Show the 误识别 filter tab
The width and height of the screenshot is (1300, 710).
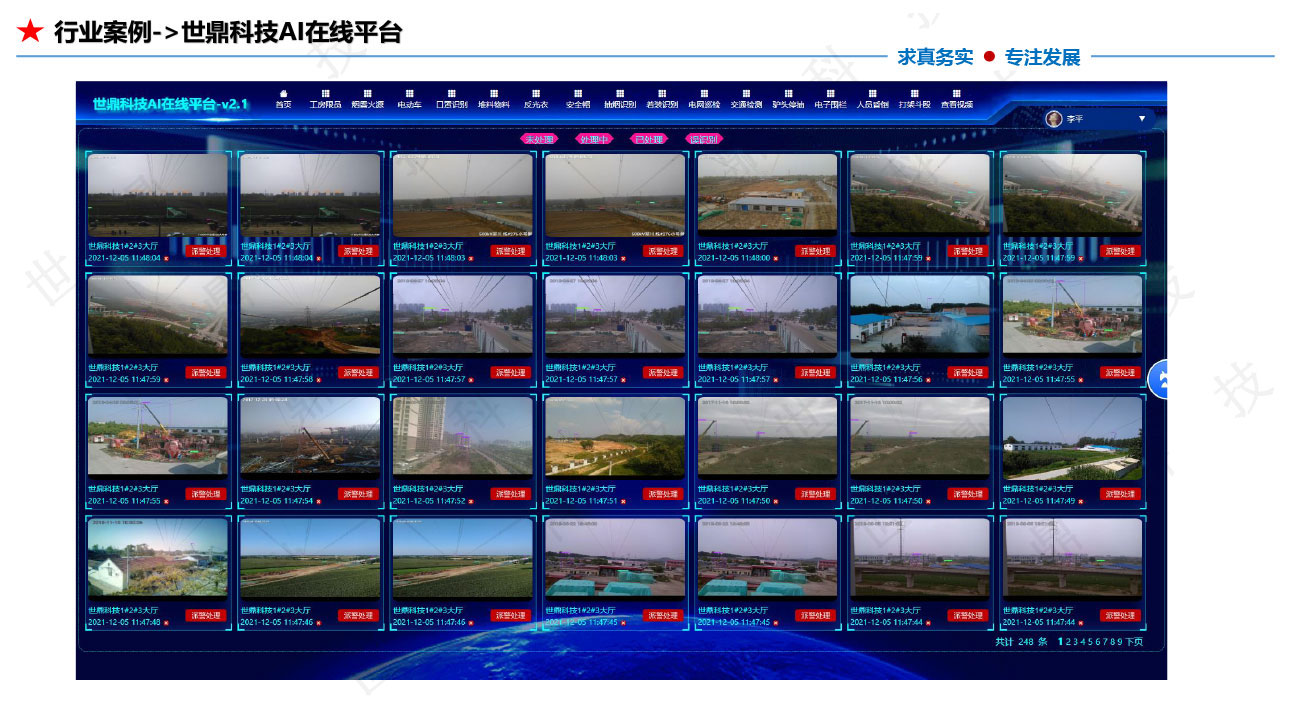[704, 139]
